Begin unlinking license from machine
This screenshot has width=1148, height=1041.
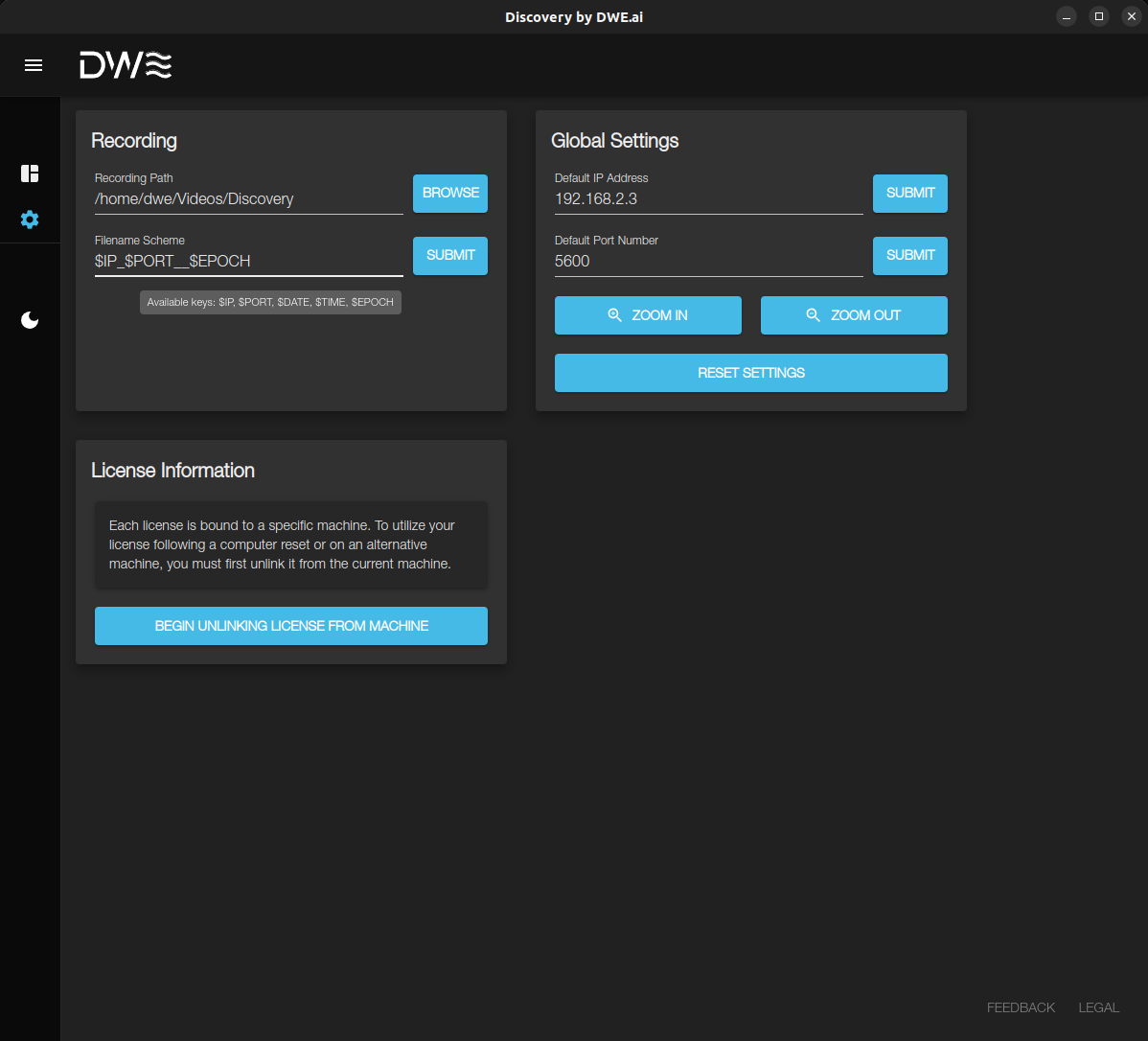pyautogui.click(x=291, y=626)
